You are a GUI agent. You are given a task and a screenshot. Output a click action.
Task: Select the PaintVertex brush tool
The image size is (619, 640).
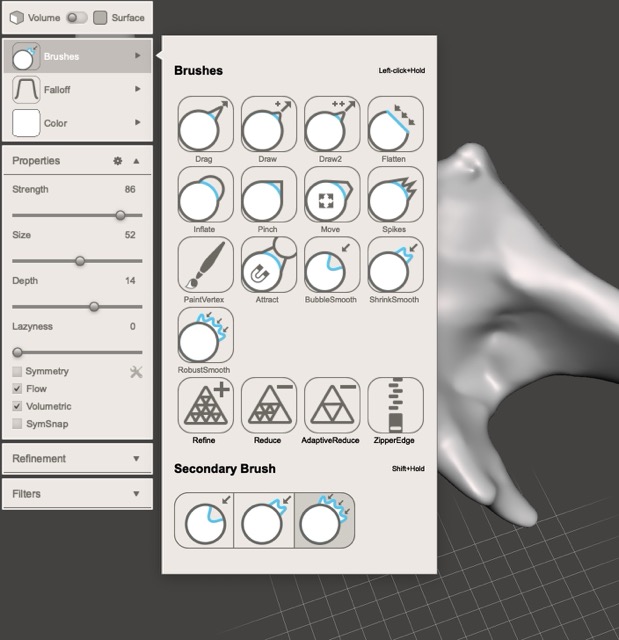coord(205,265)
